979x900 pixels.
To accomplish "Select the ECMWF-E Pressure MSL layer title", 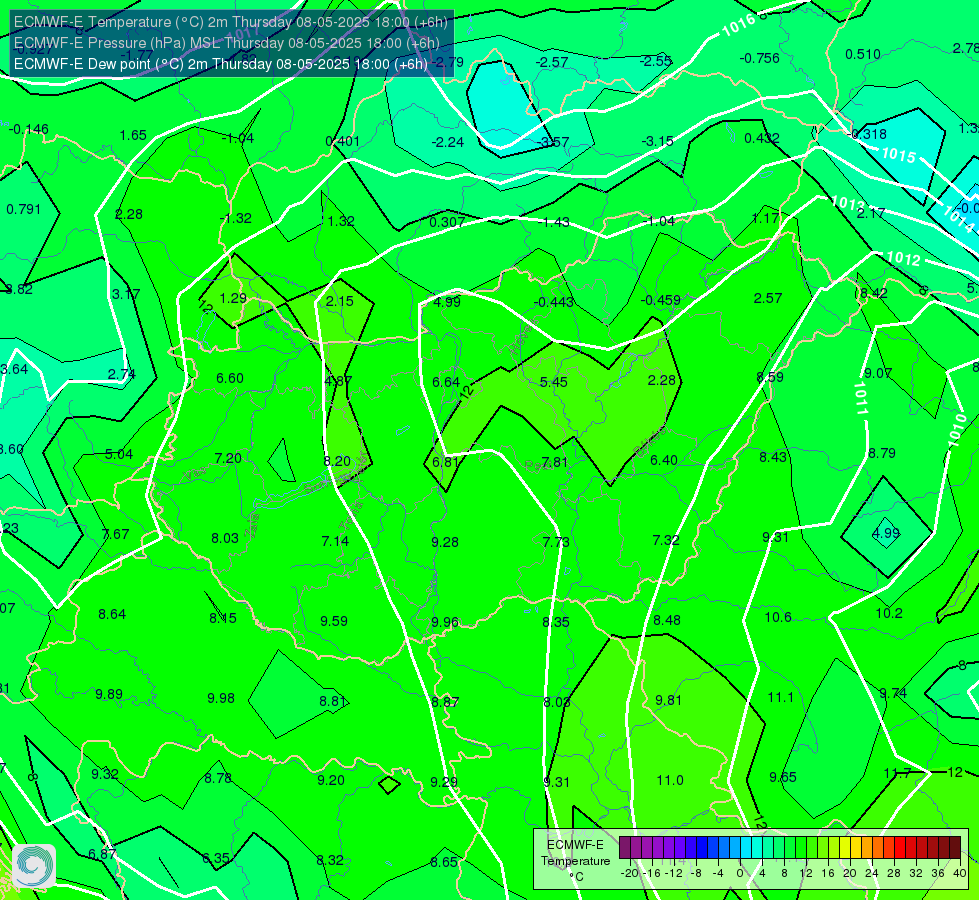I will click(227, 43).
